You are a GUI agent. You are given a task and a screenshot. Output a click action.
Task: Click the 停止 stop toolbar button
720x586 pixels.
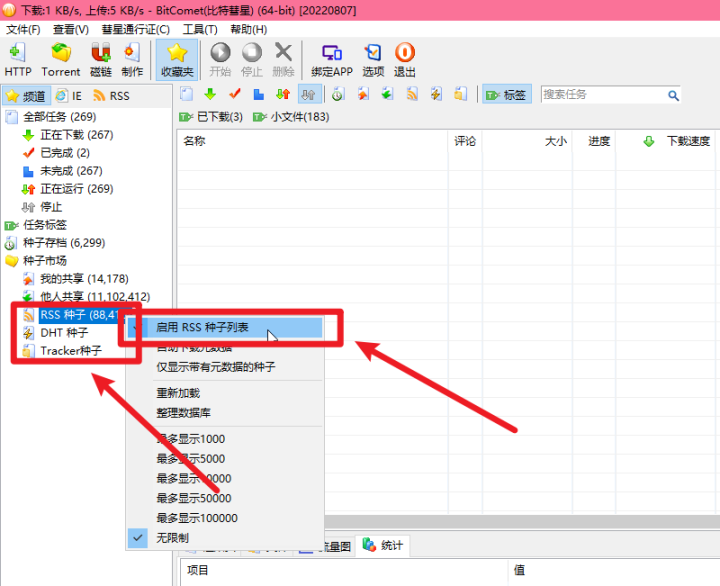(x=252, y=60)
